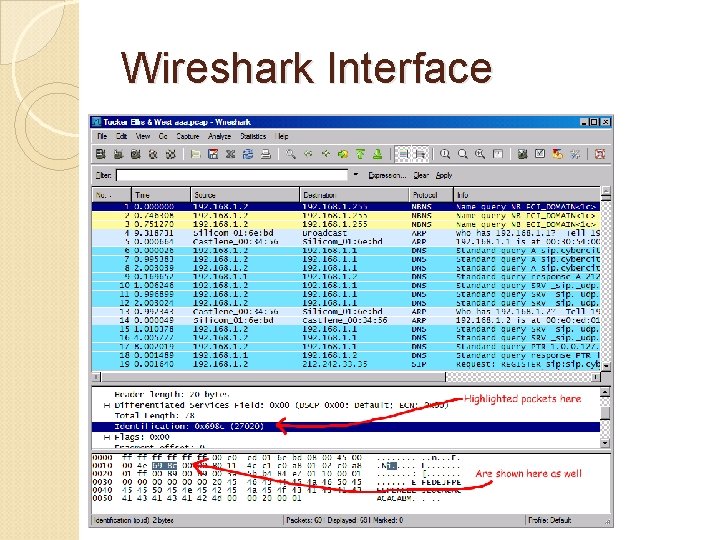The width and height of the screenshot is (720, 540).
Task: Select packet 19 SIP REGISTER request row
Action: click(x=346, y=364)
